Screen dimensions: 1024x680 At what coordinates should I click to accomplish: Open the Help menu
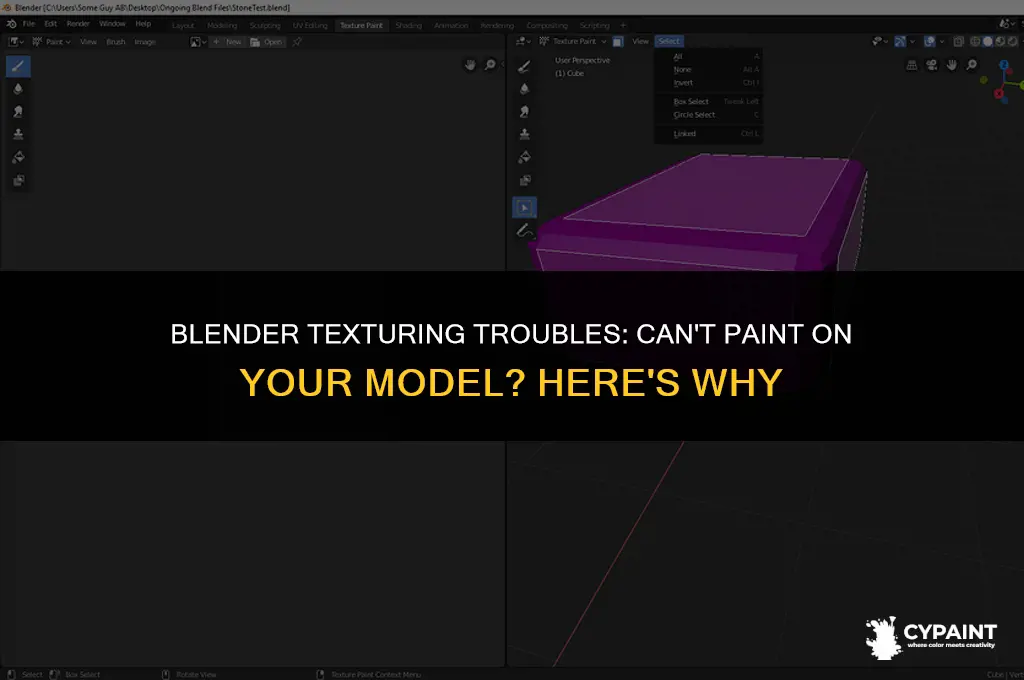(143, 24)
